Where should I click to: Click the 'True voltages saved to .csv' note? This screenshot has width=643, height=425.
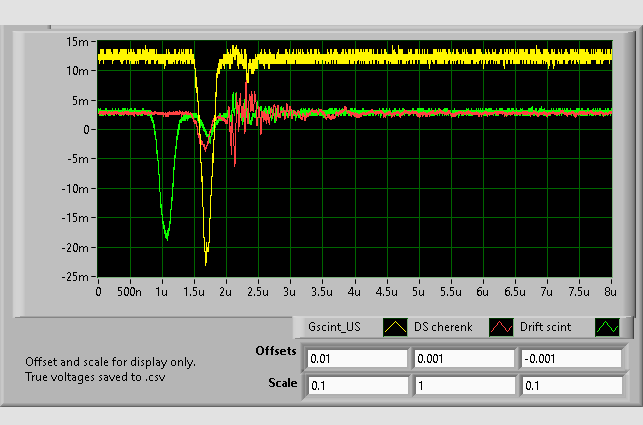(95, 377)
